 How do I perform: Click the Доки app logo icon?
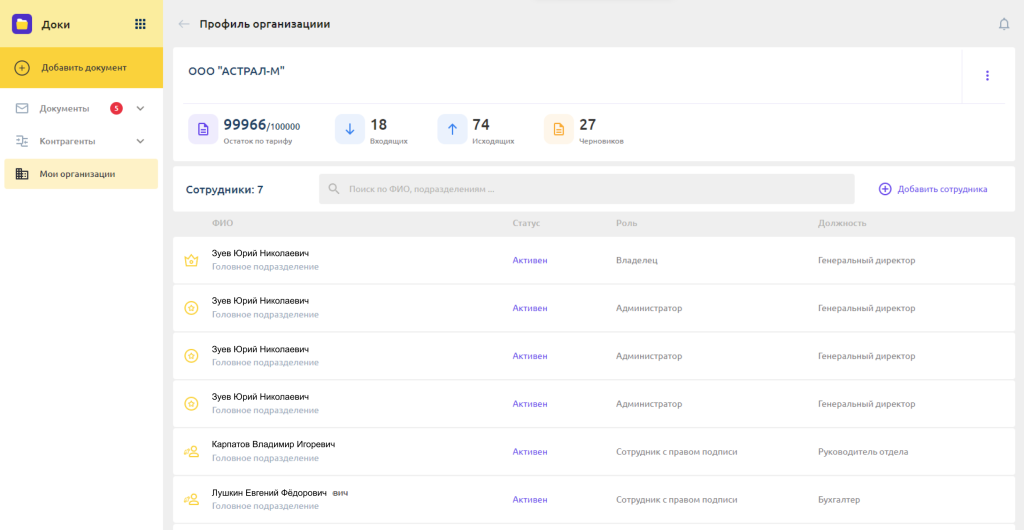22,24
